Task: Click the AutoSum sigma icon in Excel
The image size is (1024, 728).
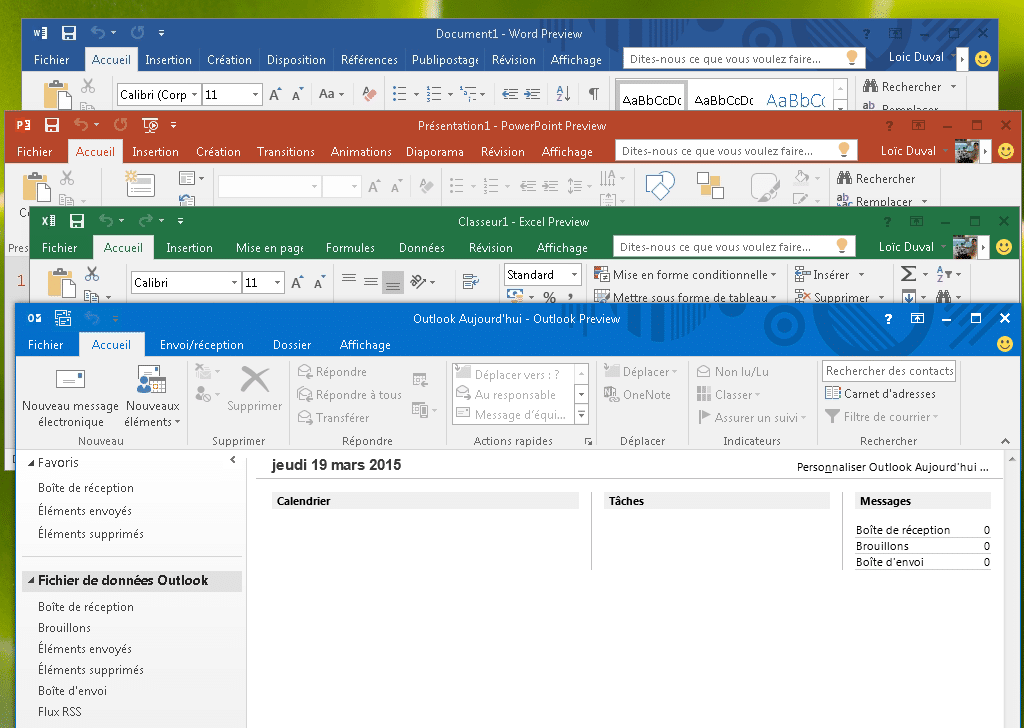Action: pyautogui.click(x=908, y=274)
